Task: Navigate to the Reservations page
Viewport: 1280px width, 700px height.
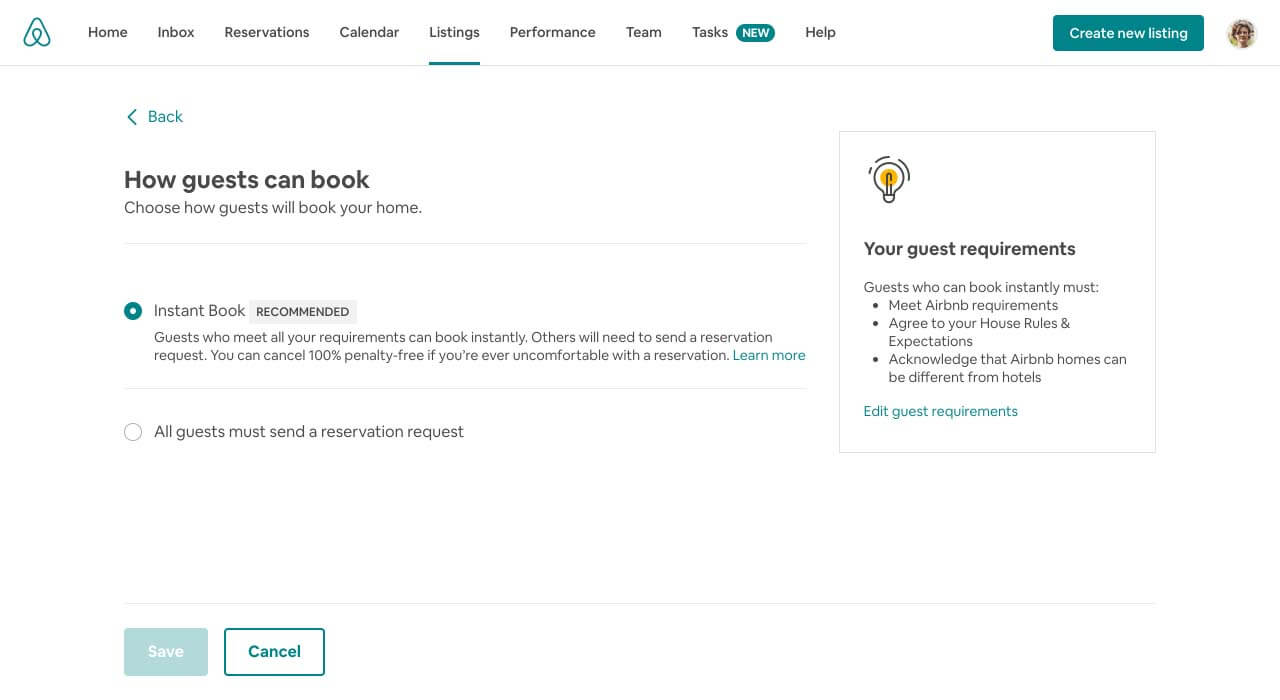Action: tap(266, 32)
